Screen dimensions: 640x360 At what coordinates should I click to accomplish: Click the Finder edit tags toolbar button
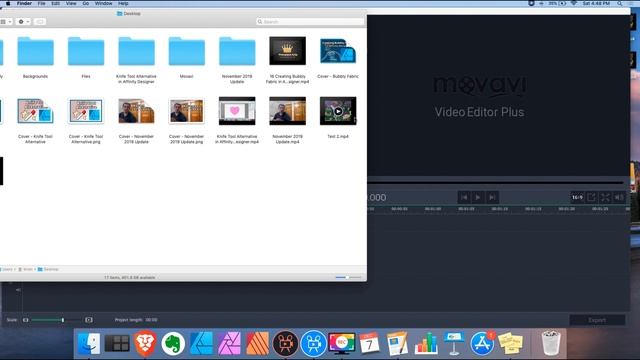point(40,22)
